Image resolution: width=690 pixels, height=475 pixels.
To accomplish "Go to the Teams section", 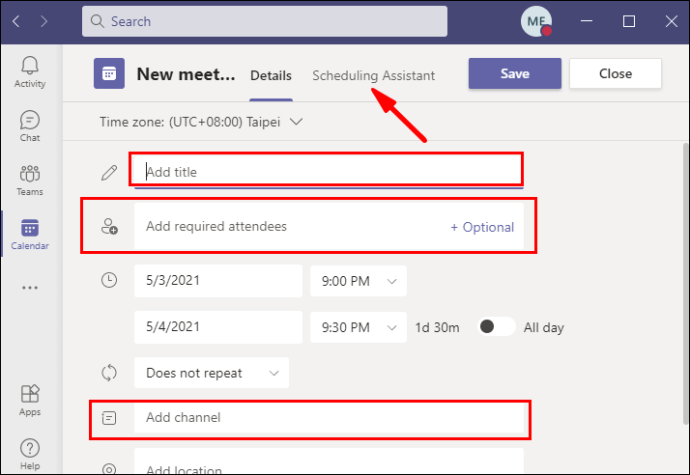I will click(x=30, y=180).
